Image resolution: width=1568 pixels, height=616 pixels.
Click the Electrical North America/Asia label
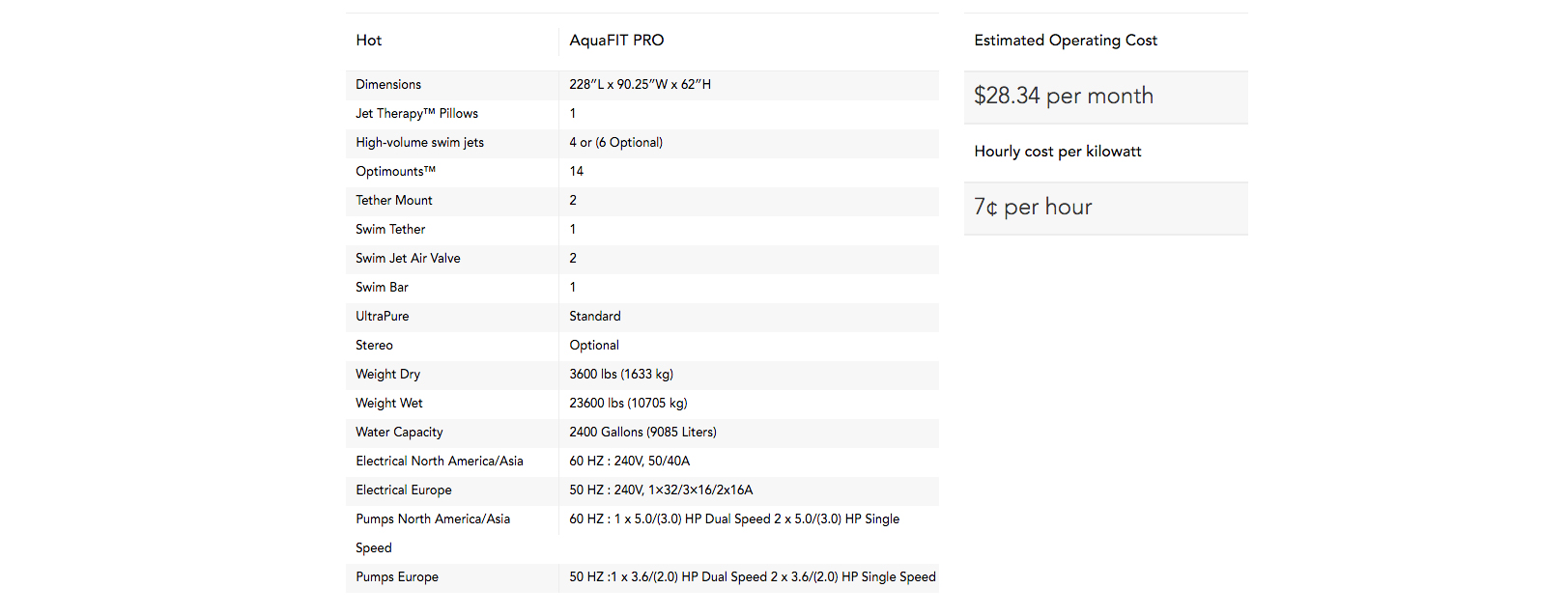440,462
